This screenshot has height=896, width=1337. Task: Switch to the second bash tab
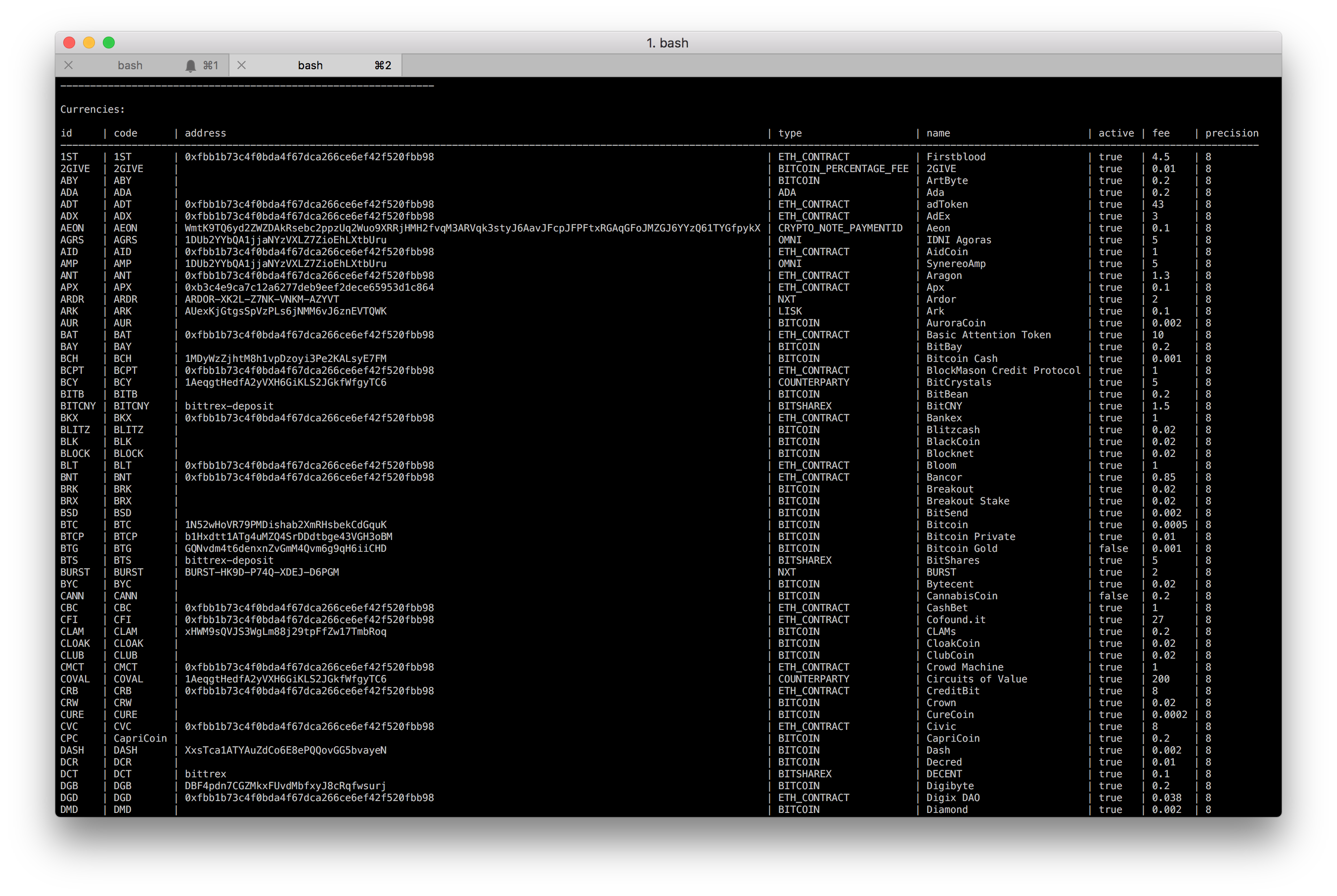tap(310, 65)
